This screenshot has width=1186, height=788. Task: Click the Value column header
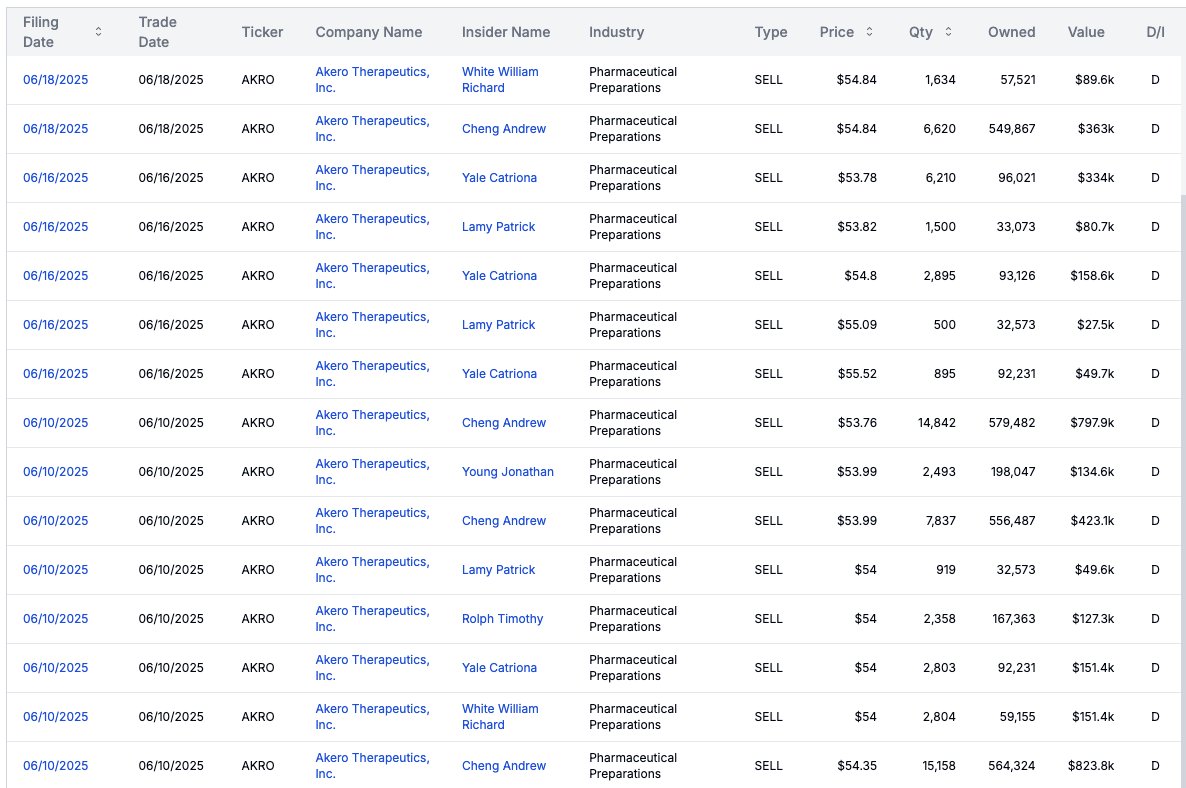(1085, 32)
